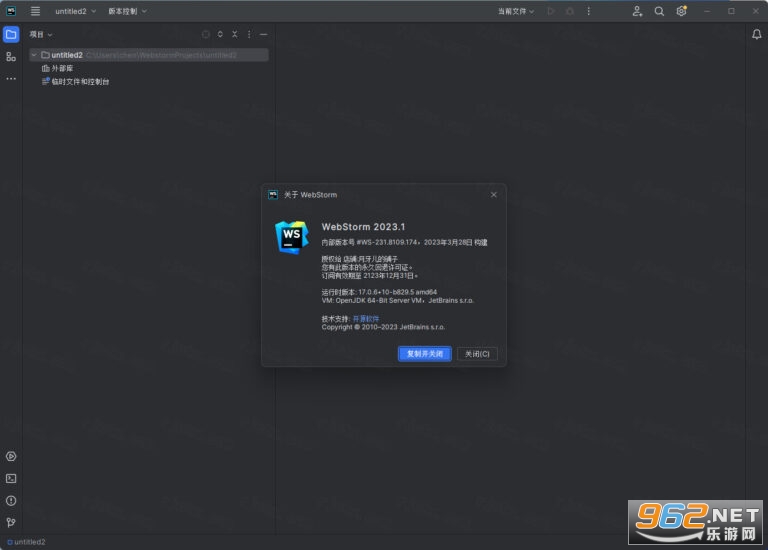This screenshot has height=550, width=768.
Task: Open the Problems tool window icon
Action: 11,501
